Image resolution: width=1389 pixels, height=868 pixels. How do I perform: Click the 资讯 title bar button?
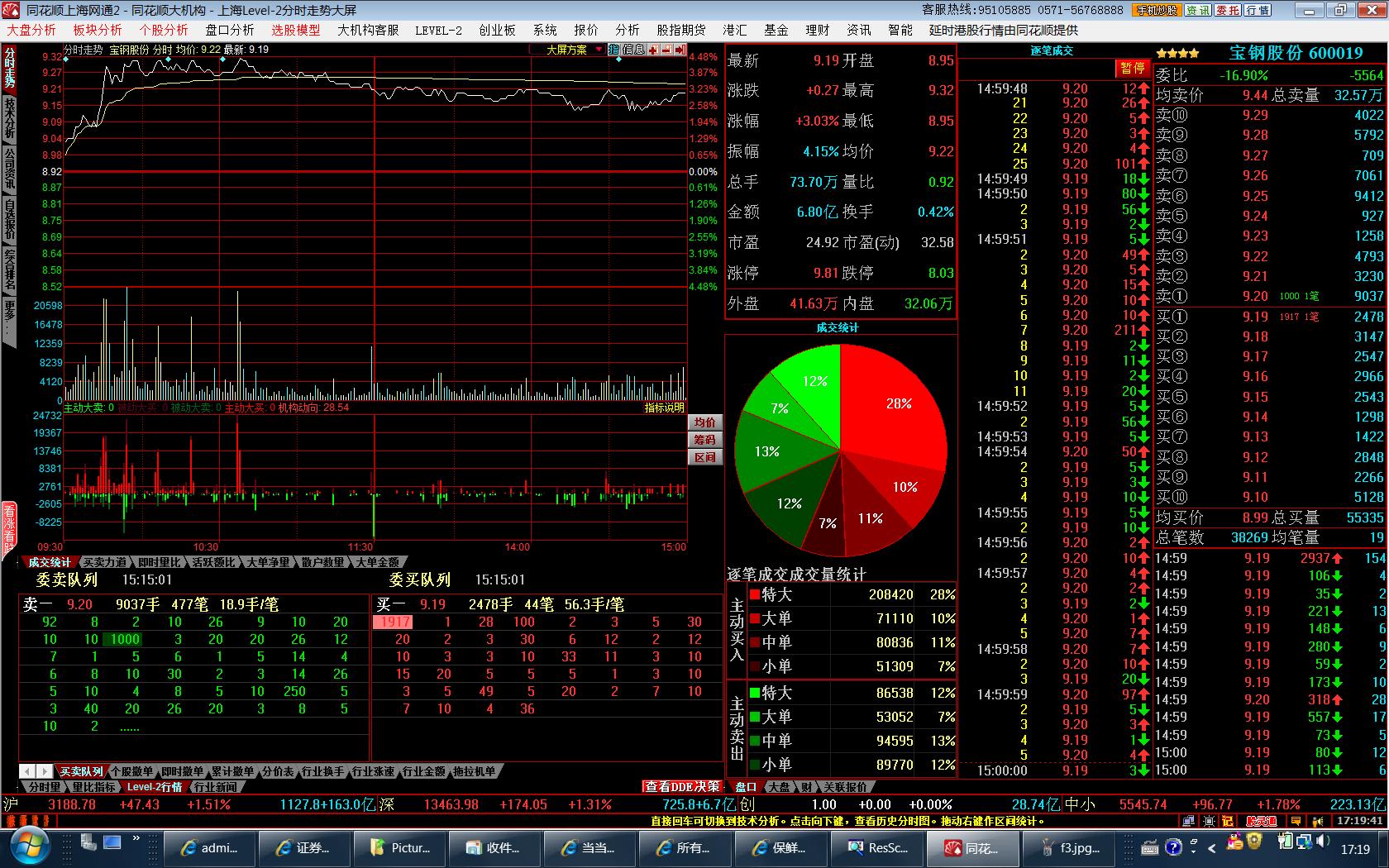coord(1197,11)
